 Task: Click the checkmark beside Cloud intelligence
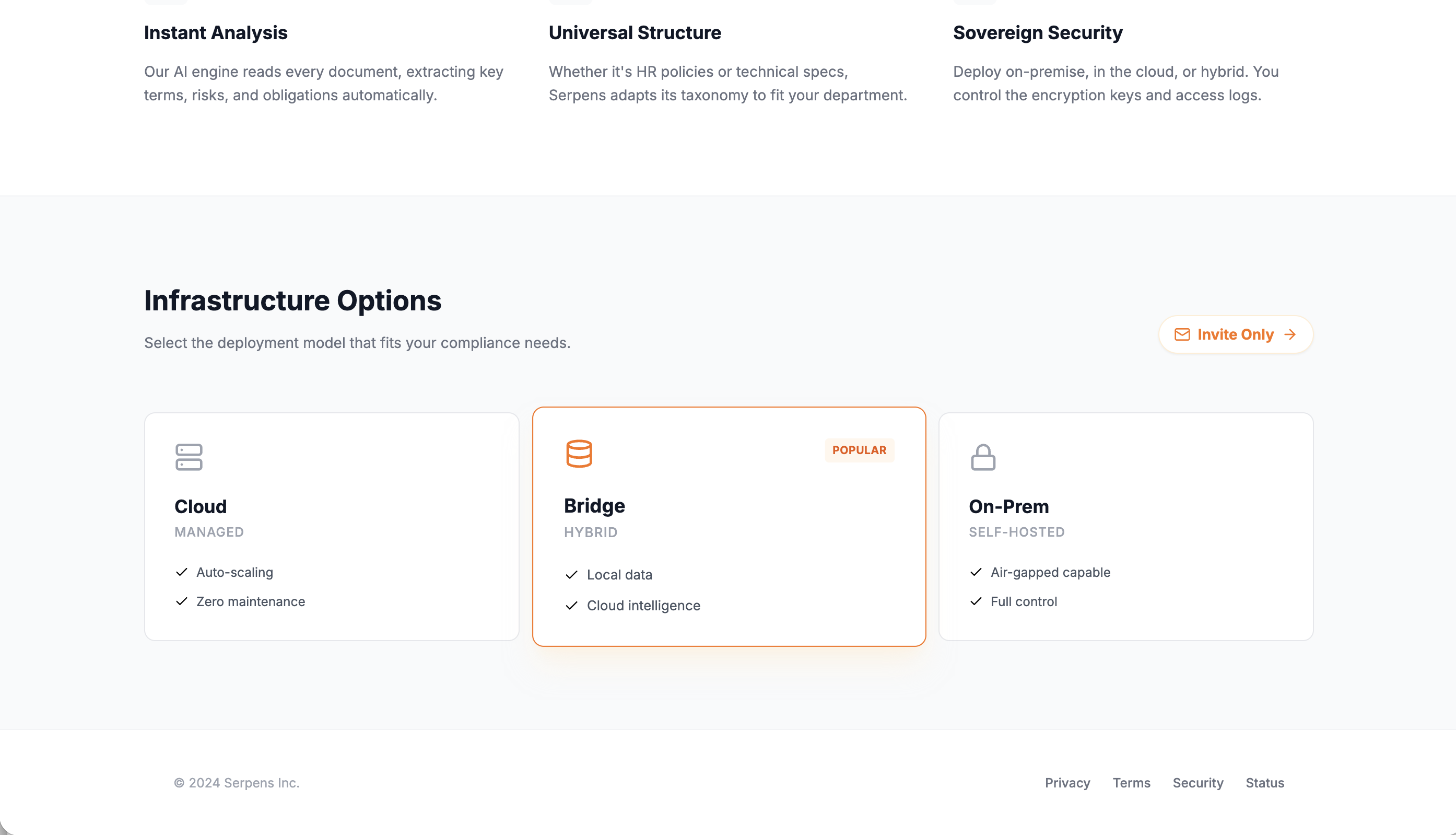tap(571, 606)
